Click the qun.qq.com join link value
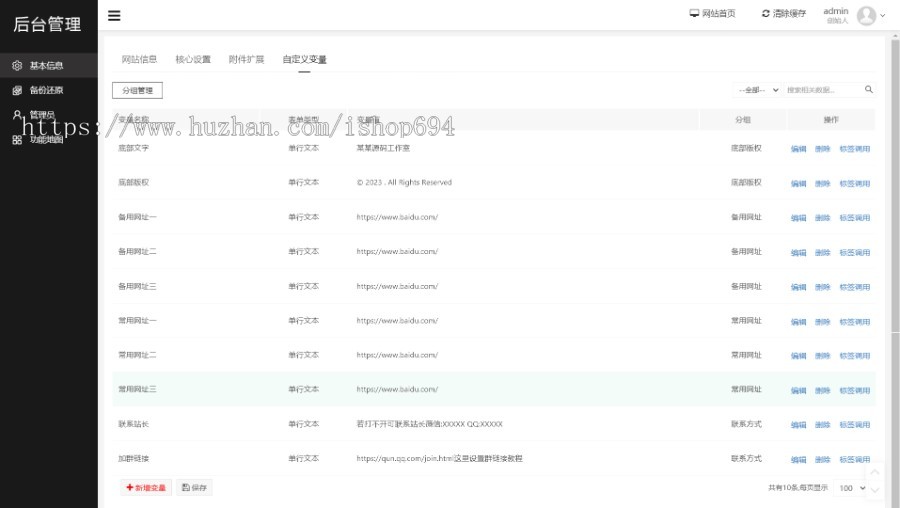The width and height of the screenshot is (900, 508). [x=439, y=459]
